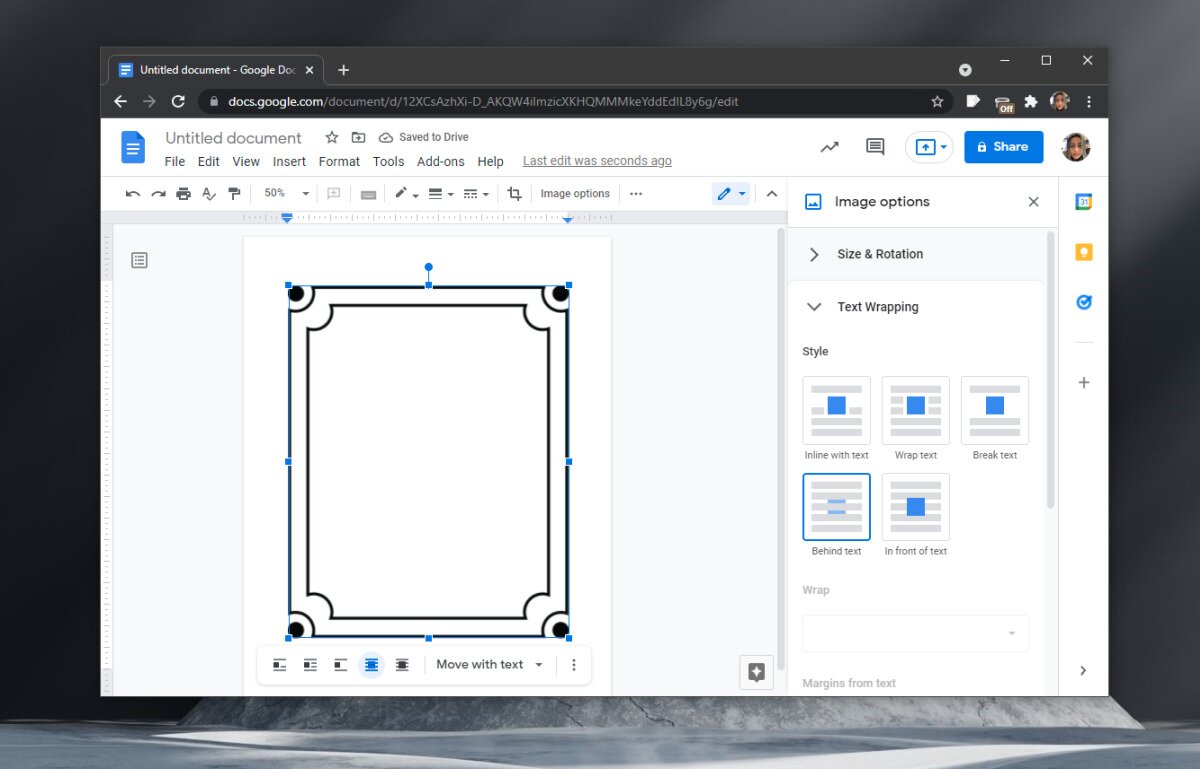The width and height of the screenshot is (1200, 769).
Task: Open version history via Last edit link
Action: coord(597,160)
